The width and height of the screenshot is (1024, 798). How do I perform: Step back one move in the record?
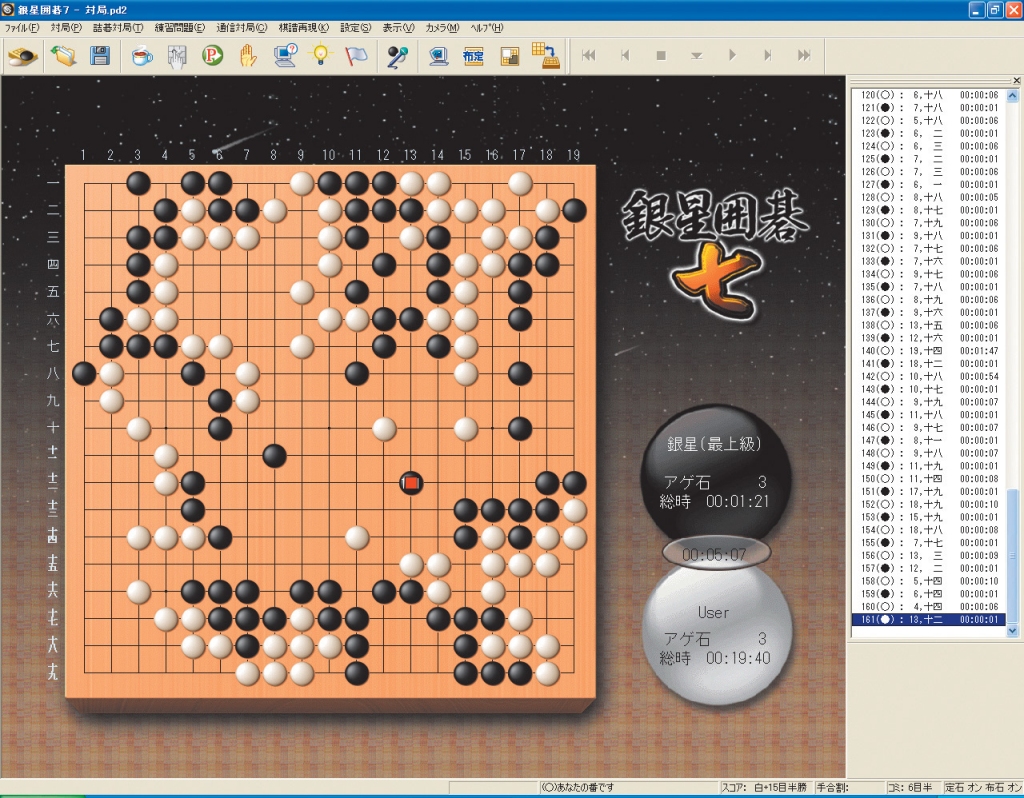(x=625, y=56)
